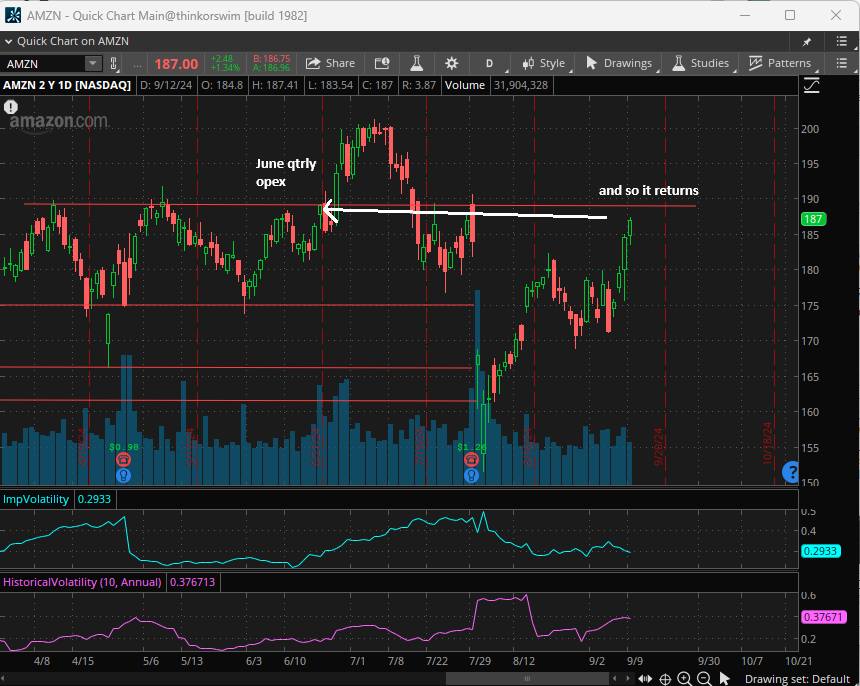Click the 0.376713 HistoricalVolatility value

tap(193, 582)
